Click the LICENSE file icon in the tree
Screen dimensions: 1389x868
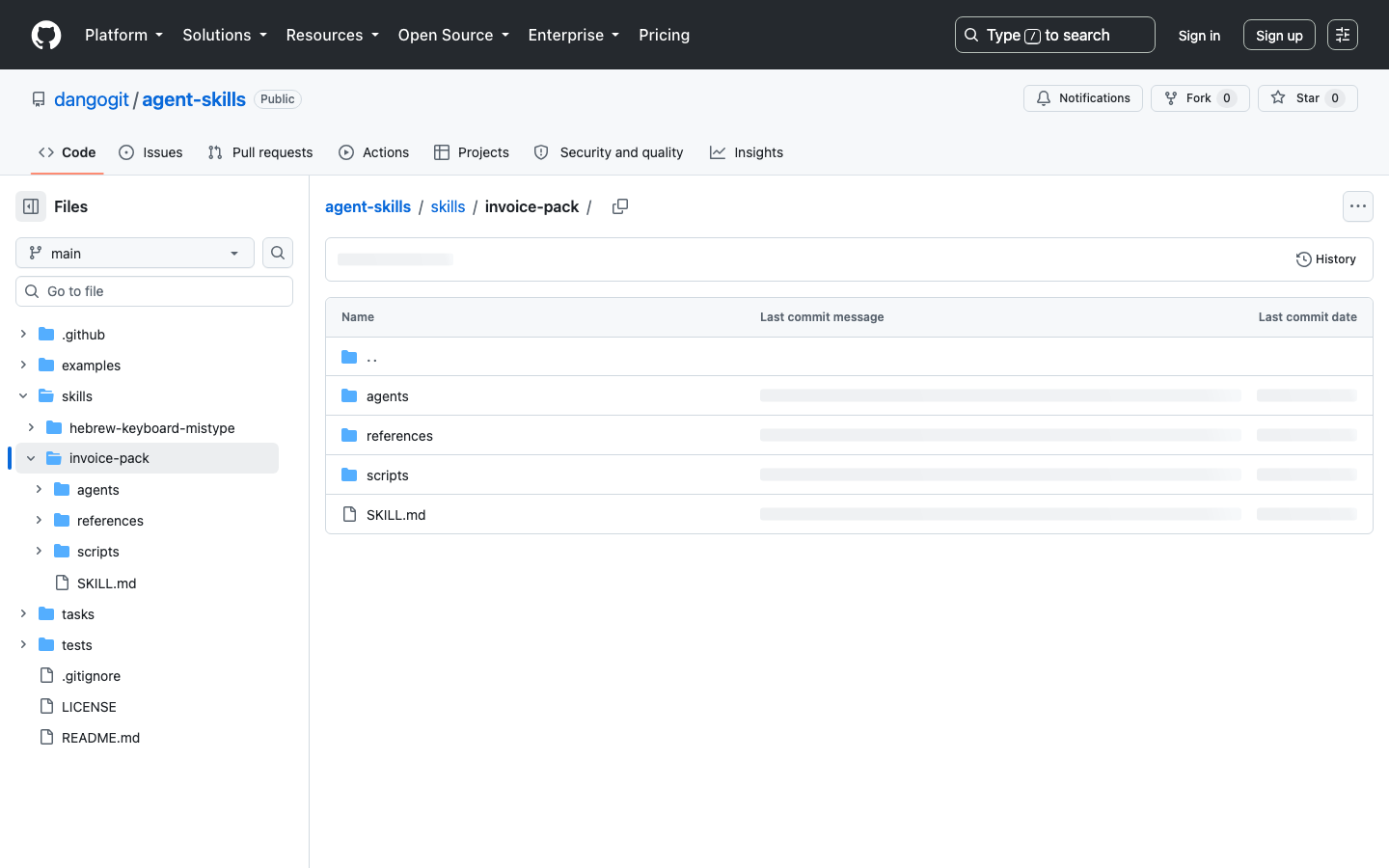tap(46, 707)
